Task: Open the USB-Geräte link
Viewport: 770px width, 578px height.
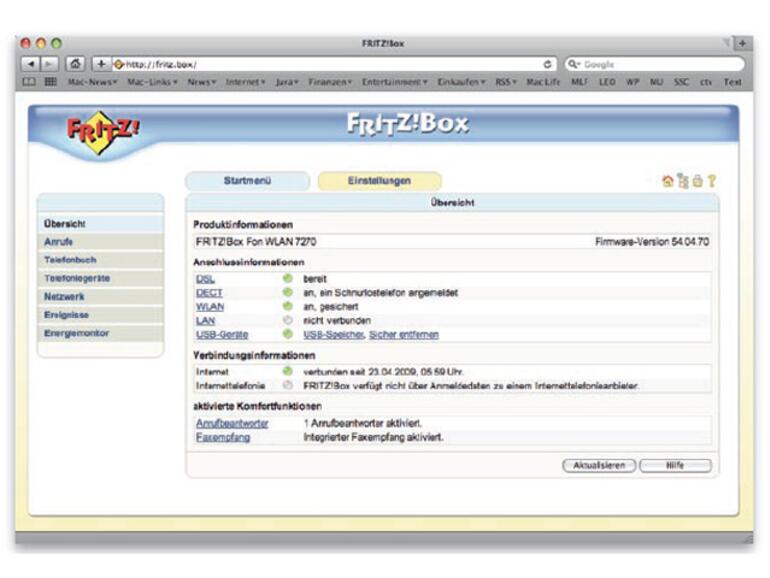Action: pos(222,334)
